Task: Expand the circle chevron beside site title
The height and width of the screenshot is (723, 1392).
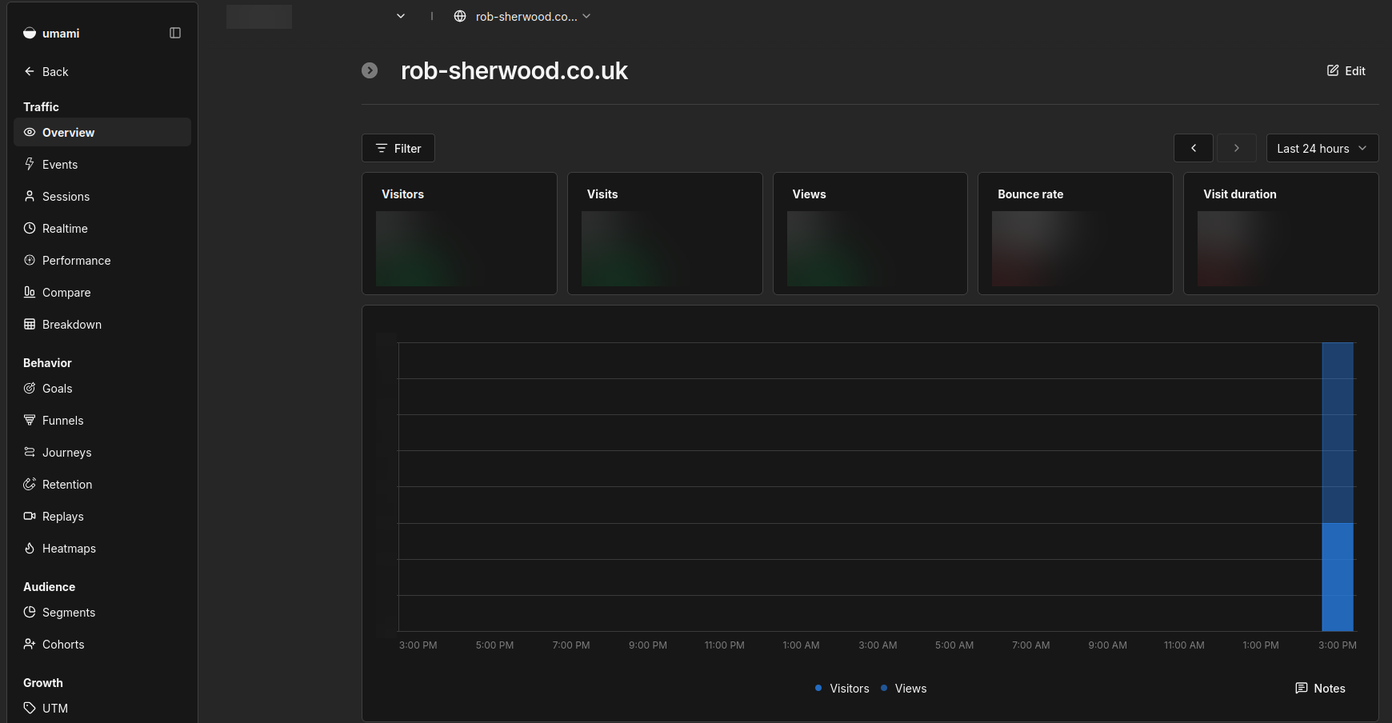Action: (370, 70)
